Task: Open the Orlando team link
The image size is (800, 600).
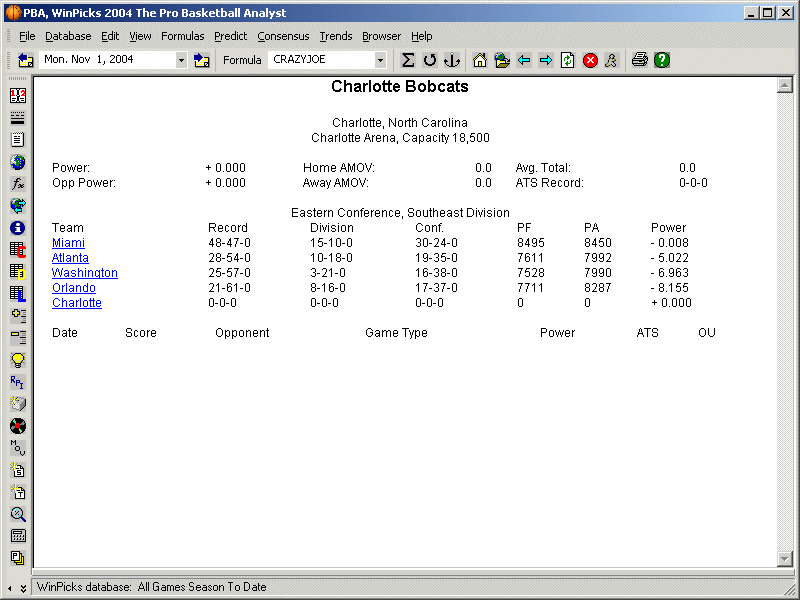Action: coord(74,288)
